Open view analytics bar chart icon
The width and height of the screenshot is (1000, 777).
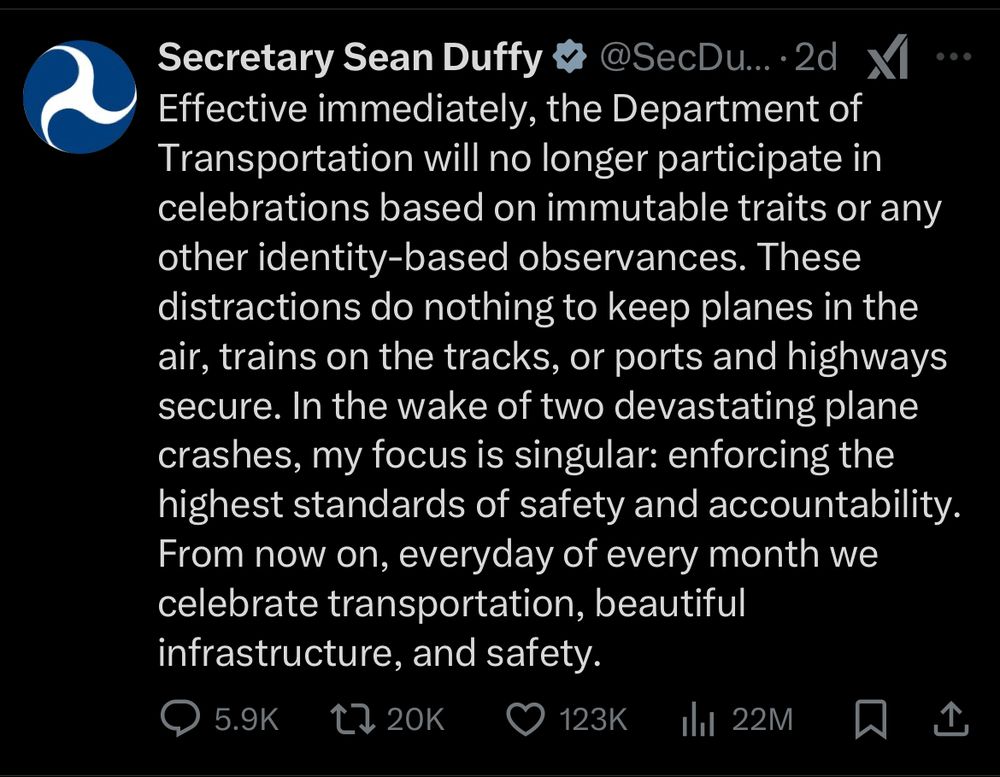click(x=698, y=720)
